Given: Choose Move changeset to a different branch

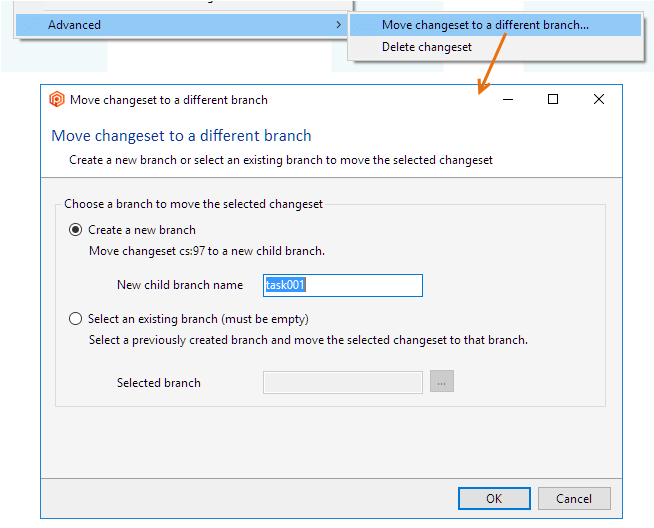Looking at the screenshot, I should [495, 25].
